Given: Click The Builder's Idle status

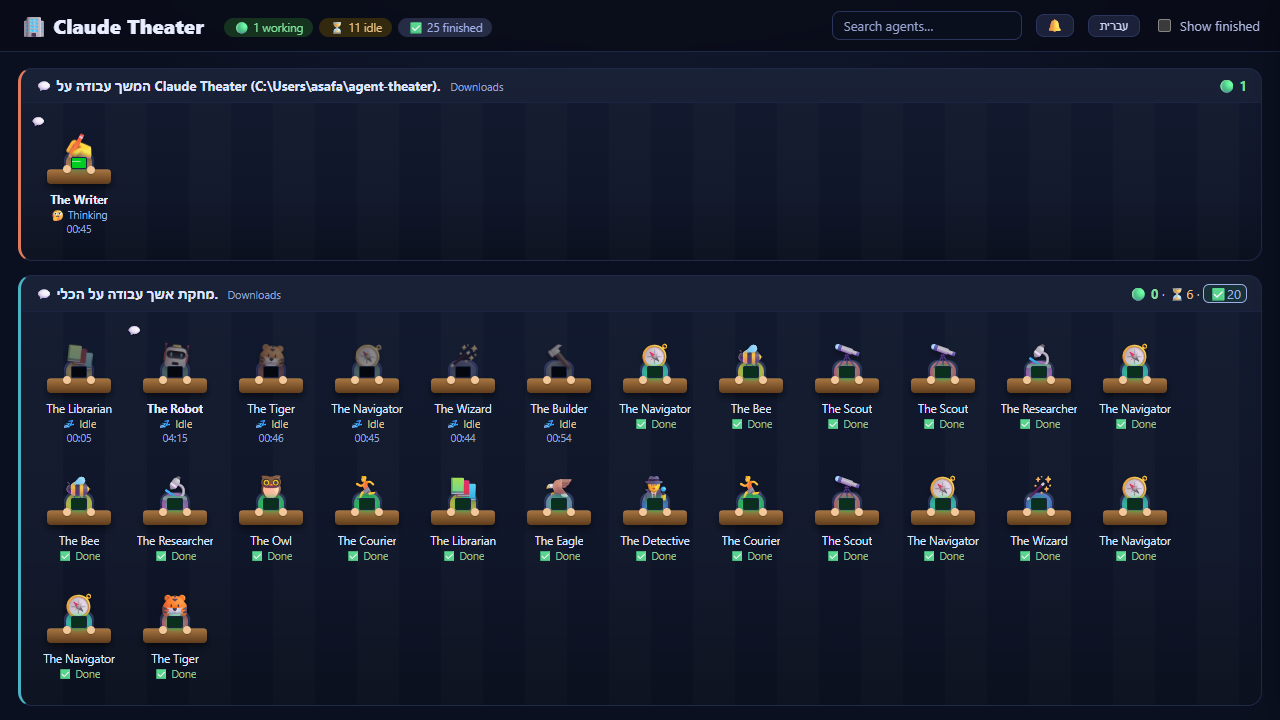Looking at the screenshot, I should [559, 424].
